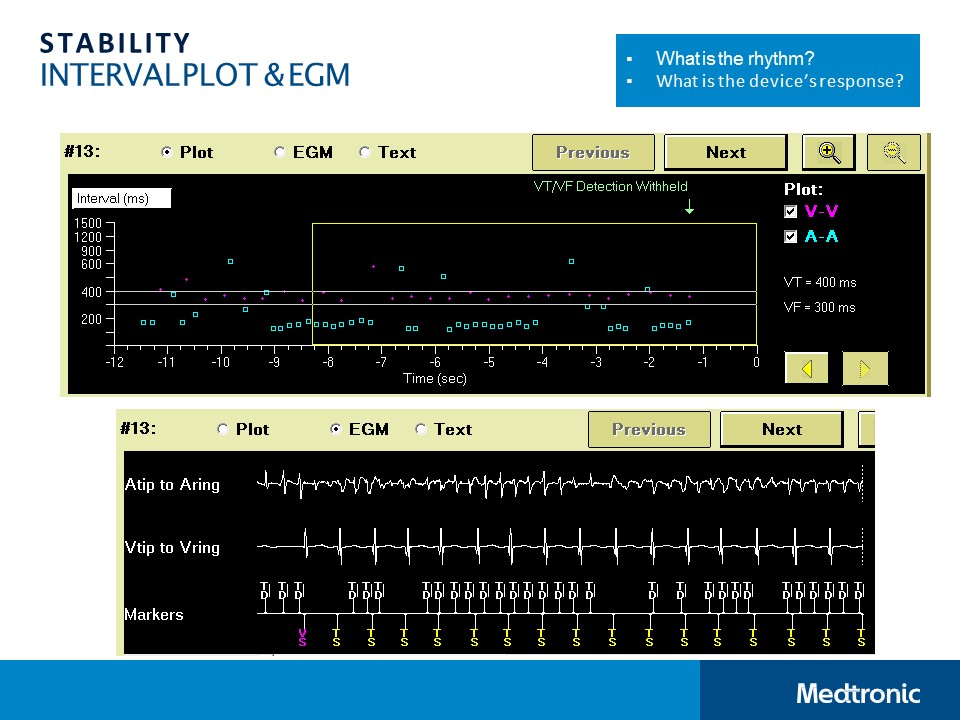Select EGM radio in the upper panel

pyautogui.click(x=280, y=152)
